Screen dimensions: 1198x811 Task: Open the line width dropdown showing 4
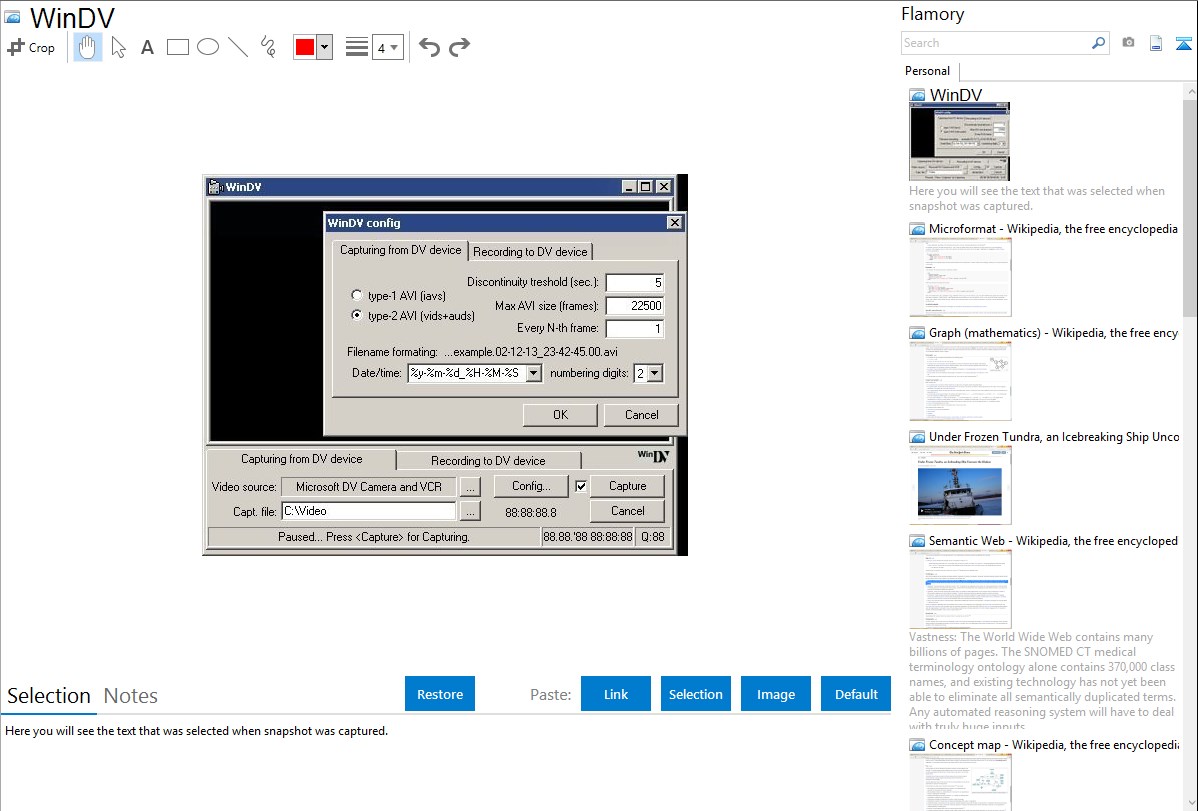(x=387, y=47)
